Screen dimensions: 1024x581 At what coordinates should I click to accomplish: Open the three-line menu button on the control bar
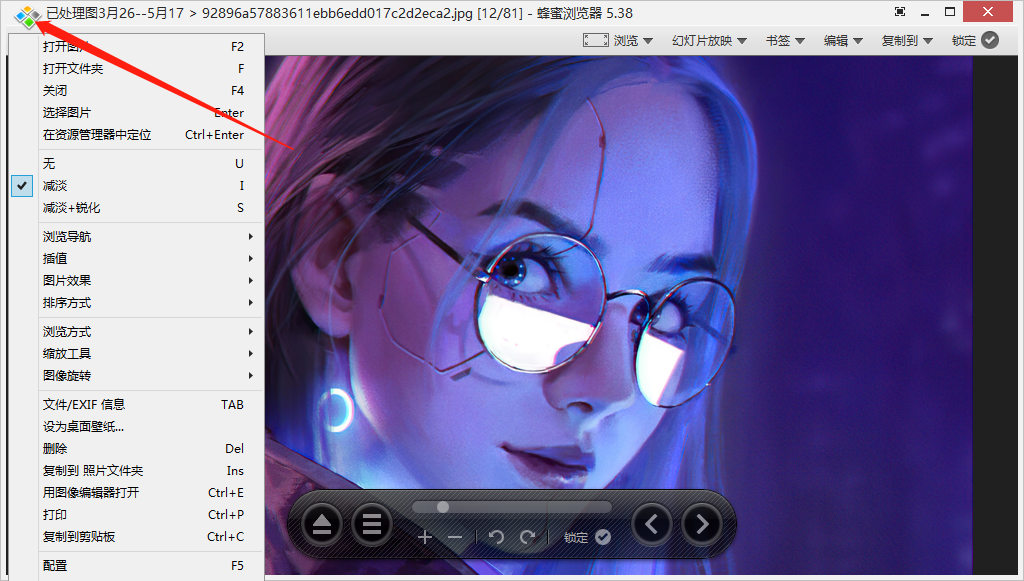click(x=372, y=524)
